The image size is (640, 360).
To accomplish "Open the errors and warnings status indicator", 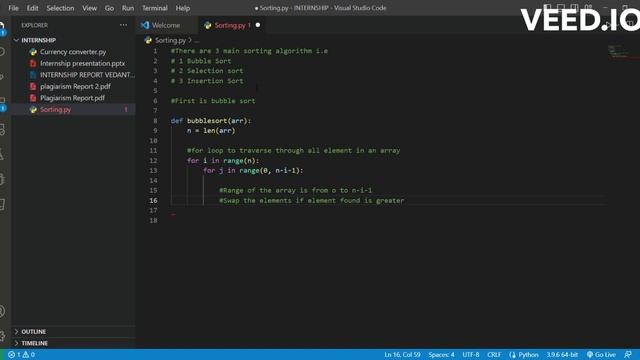I will click(22, 354).
